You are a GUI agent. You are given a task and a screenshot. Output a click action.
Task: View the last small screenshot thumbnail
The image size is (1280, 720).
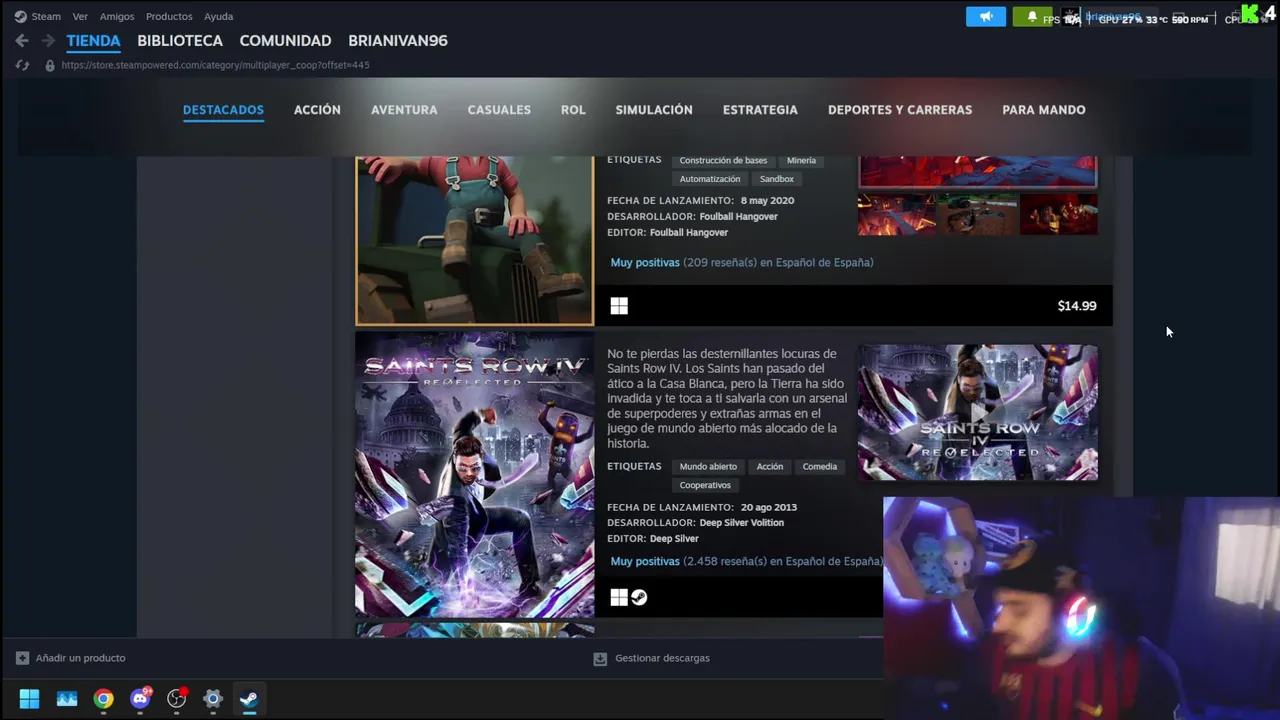pyautogui.click(x=1059, y=214)
